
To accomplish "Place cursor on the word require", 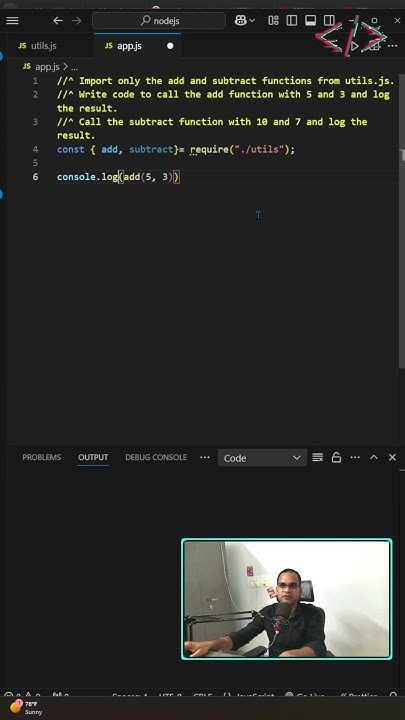I will (209, 150).
